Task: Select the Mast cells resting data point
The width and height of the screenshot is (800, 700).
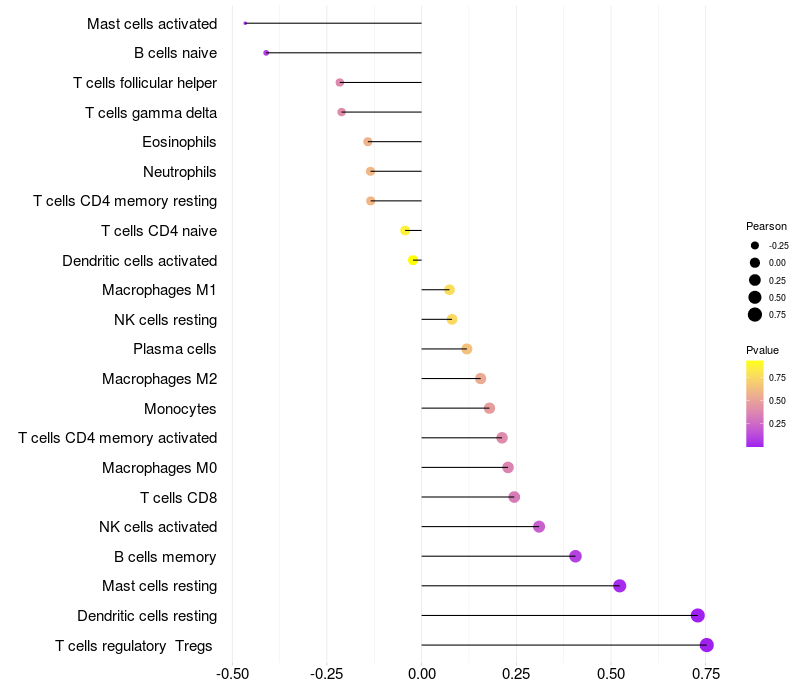Action: (x=619, y=586)
